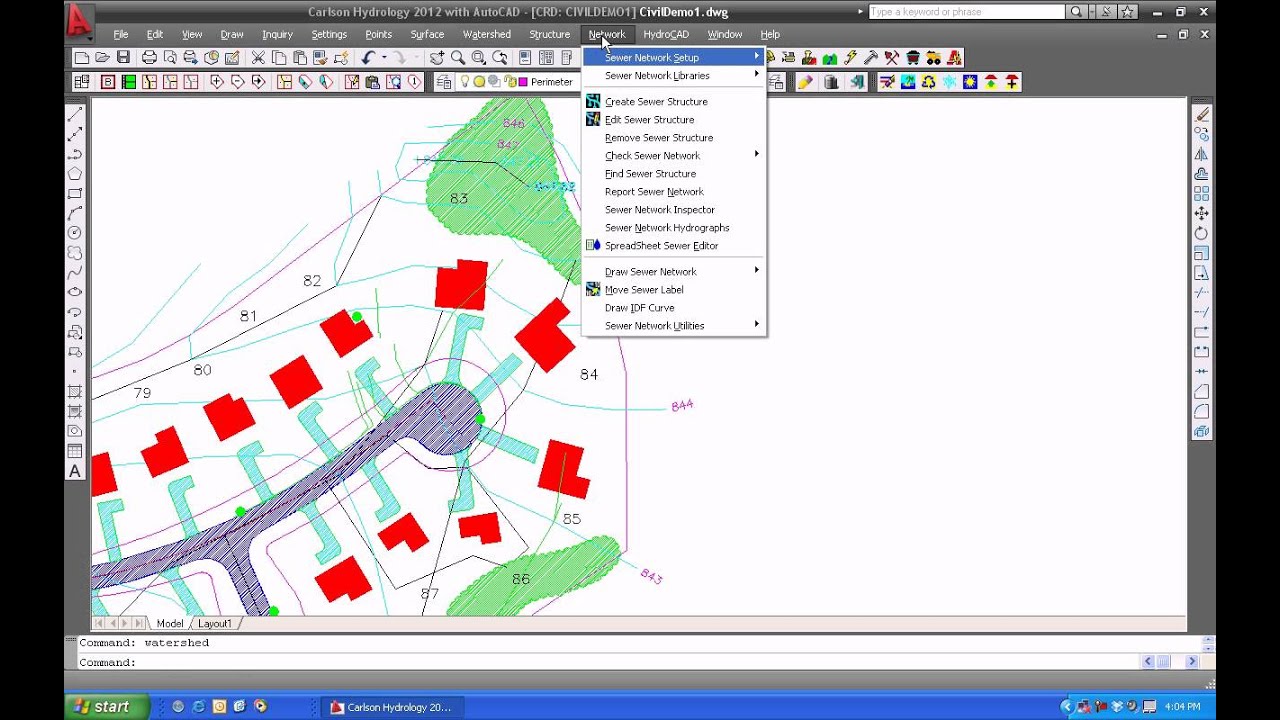Image resolution: width=1280 pixels, height=720 pixels.
Task: Select the Revision cloud tool
Action: click(x=75, y=252)
